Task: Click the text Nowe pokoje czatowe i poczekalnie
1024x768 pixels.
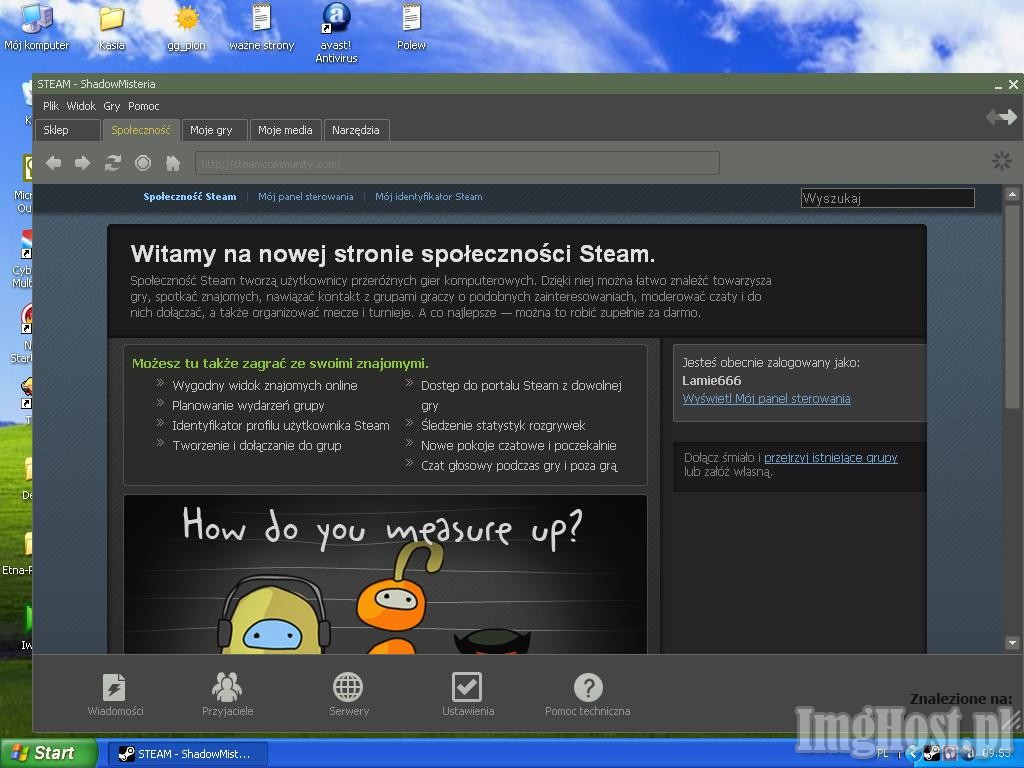Action: pos(519,445)
